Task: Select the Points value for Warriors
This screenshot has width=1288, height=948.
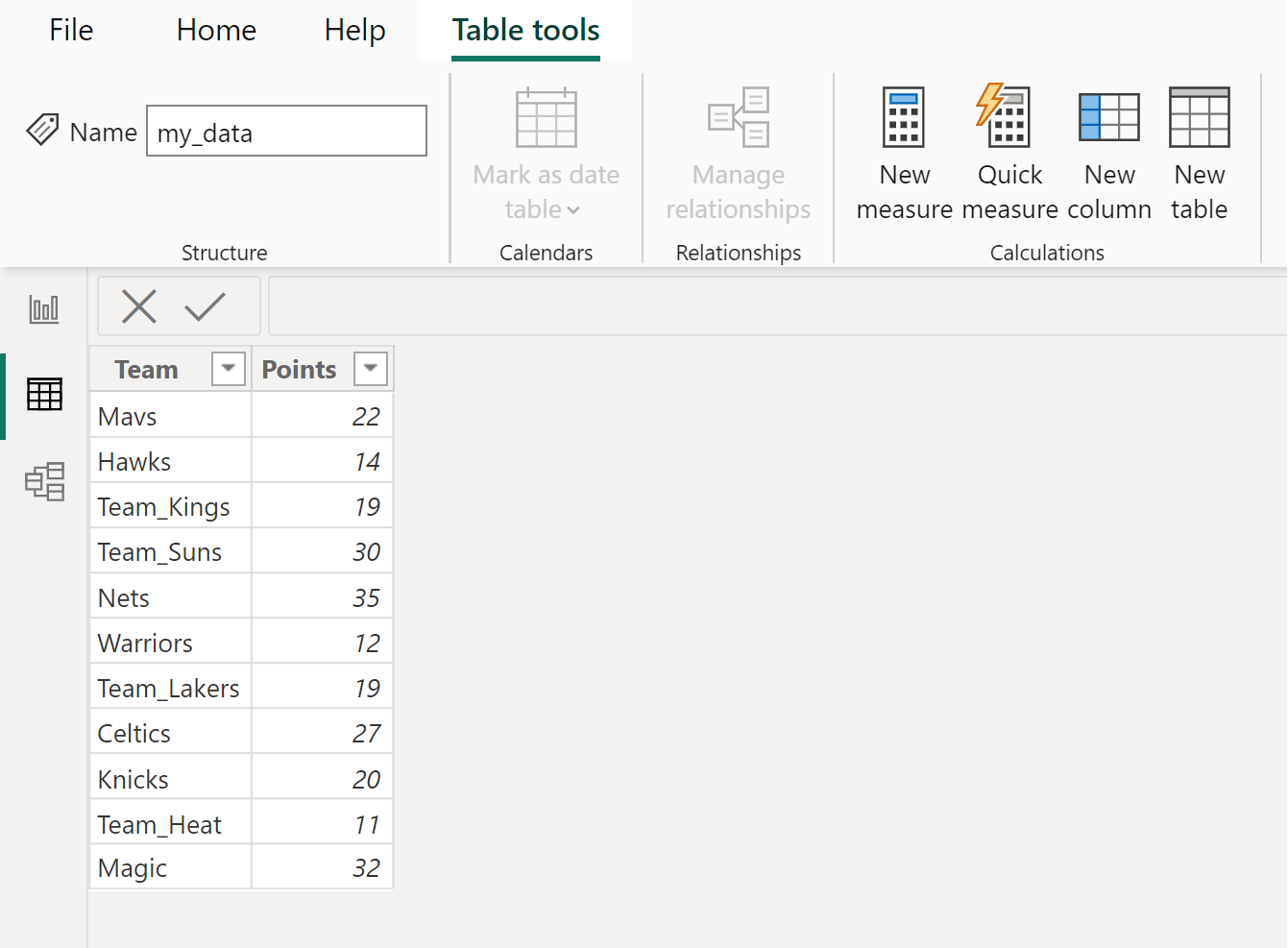Action: (x=366, y=641)
